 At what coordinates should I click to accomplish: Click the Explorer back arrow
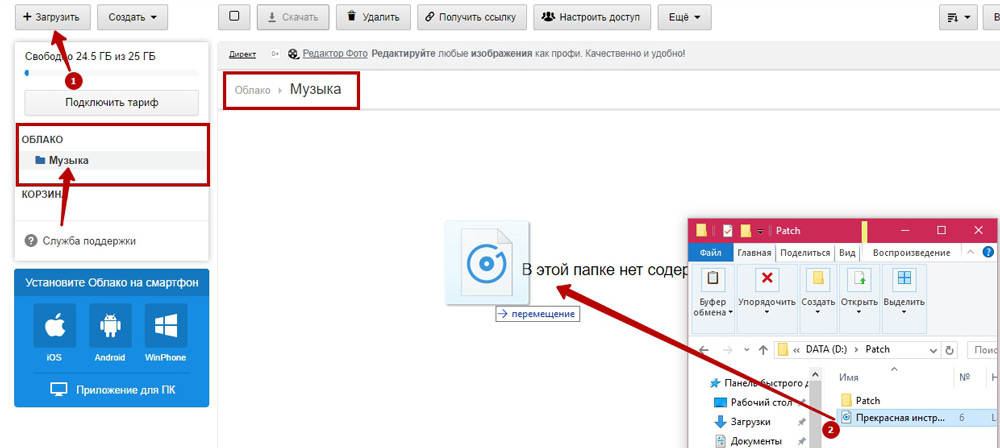click(x=703, y=350)
